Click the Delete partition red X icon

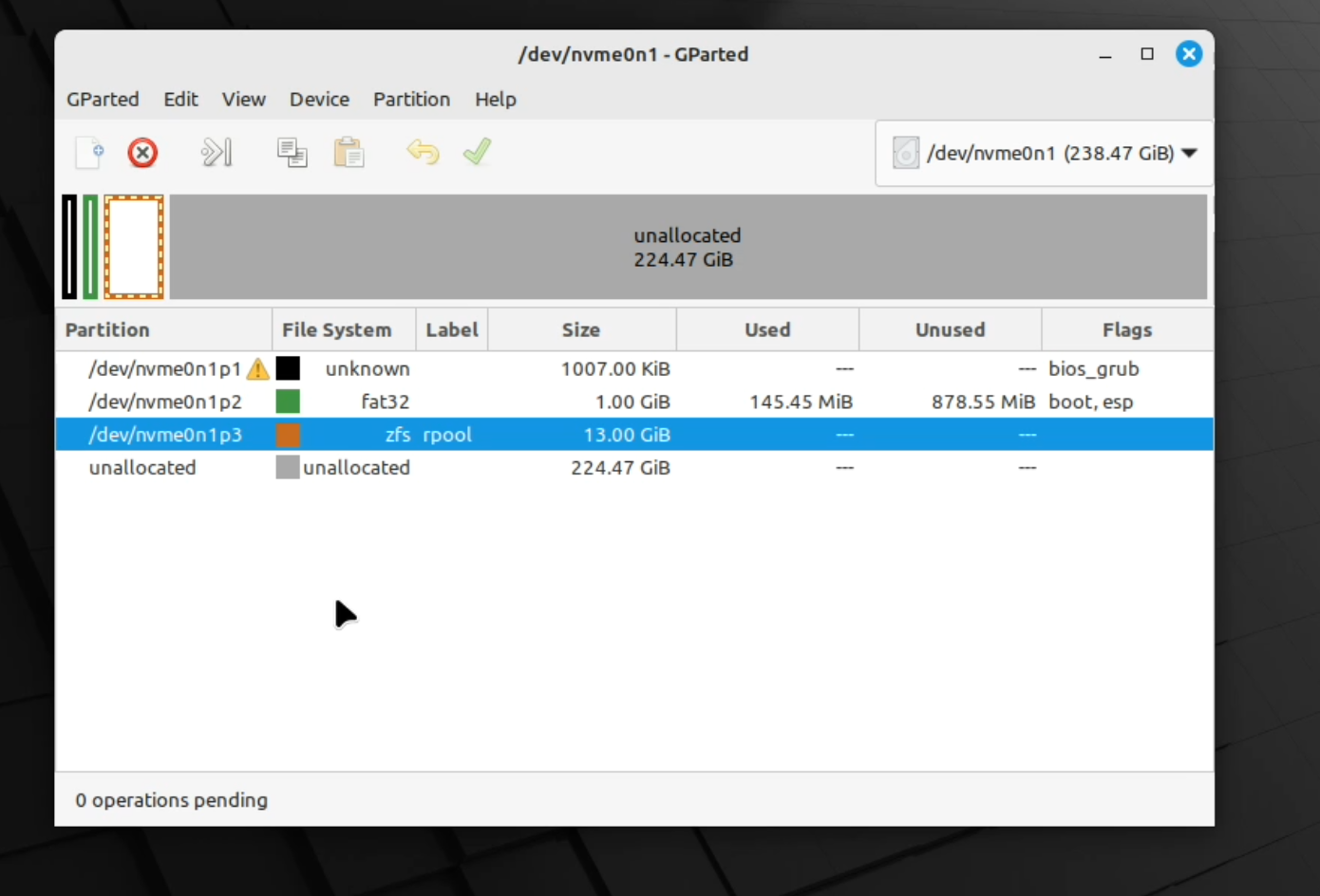coord(142,153)
